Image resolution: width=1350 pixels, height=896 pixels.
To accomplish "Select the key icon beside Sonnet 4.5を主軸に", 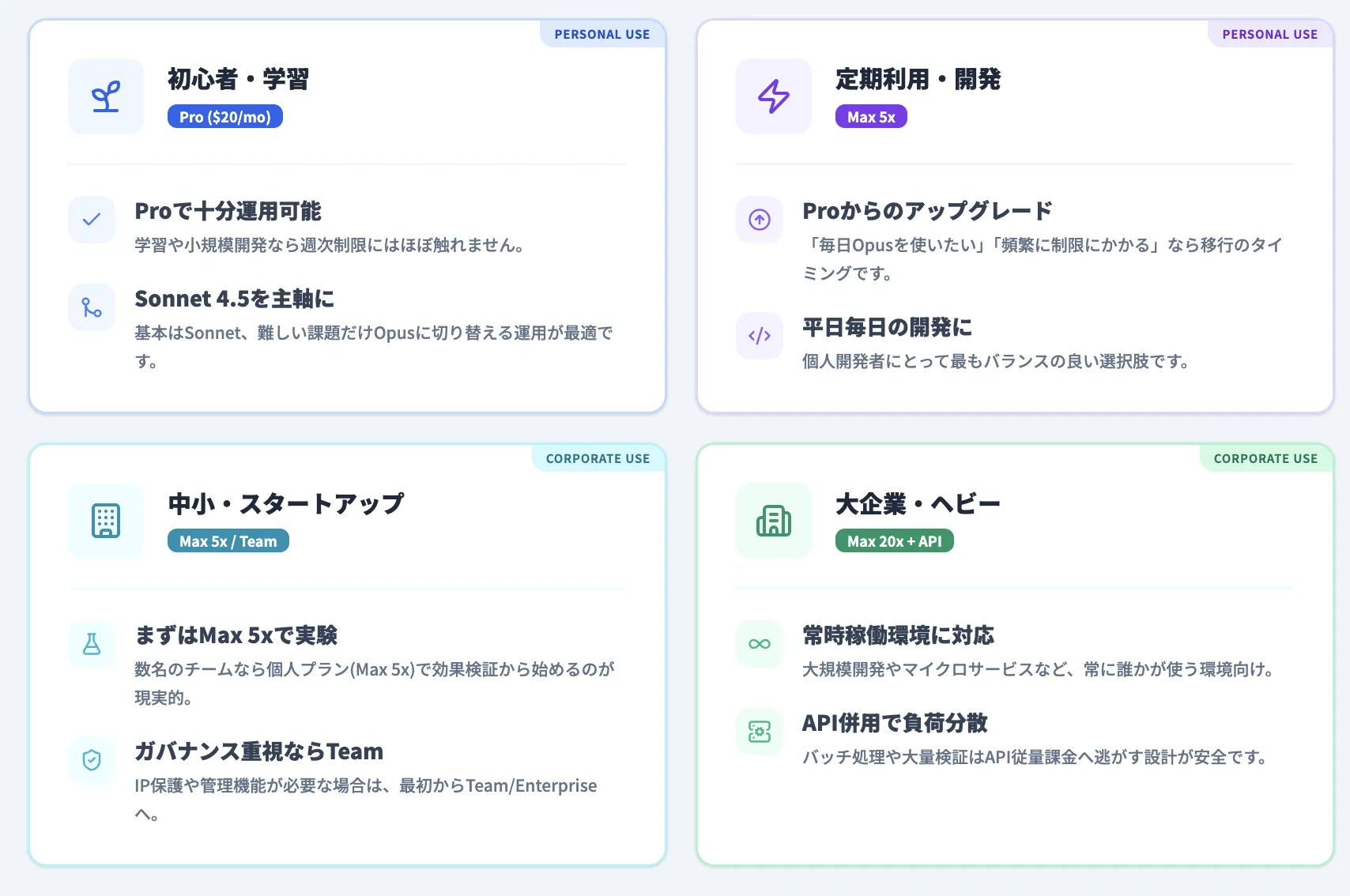I will point(92,307).
